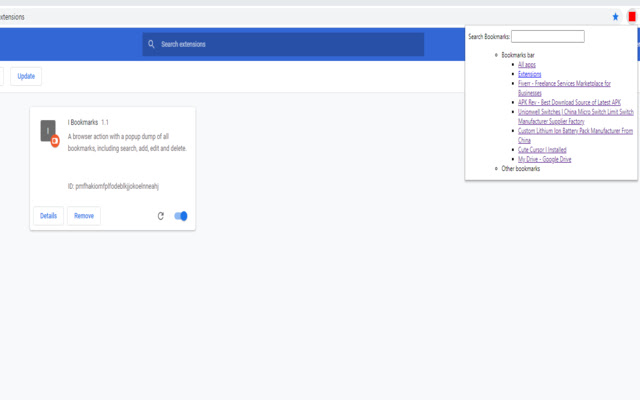Screen dimensions: 640x400
Task: Click the Search Bookmarks input box
Action: click(x=548, y=36)
